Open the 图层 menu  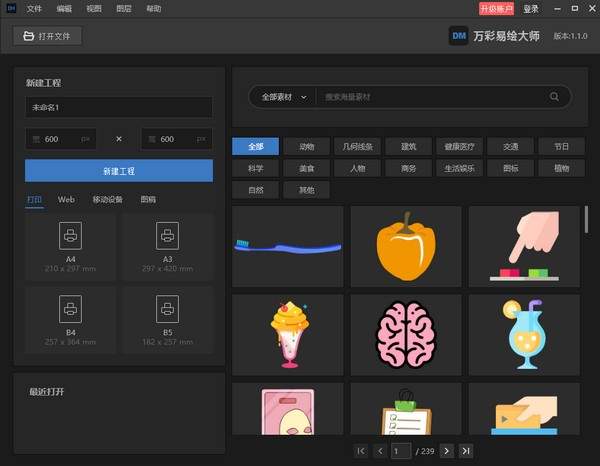click(123, 9)
